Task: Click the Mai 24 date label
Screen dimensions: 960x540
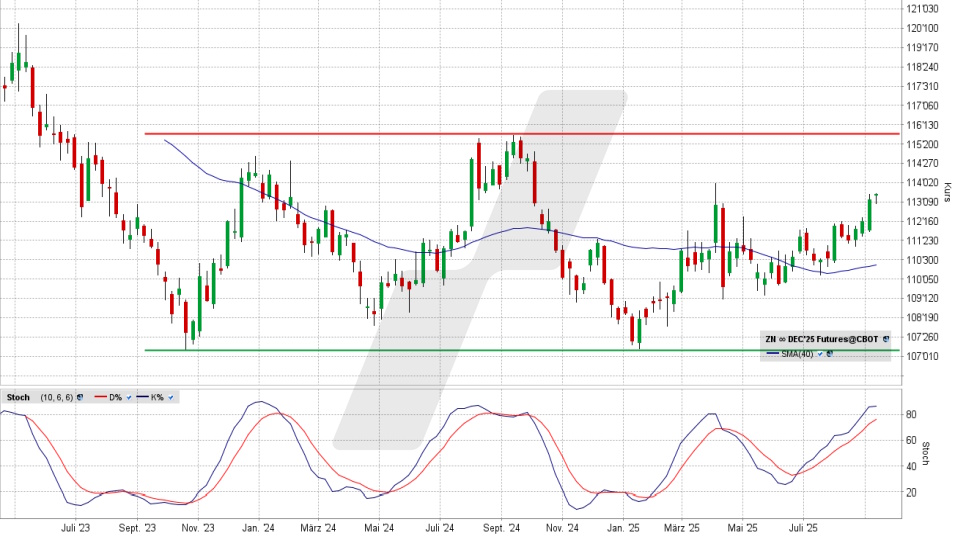Action: (379, 528)
